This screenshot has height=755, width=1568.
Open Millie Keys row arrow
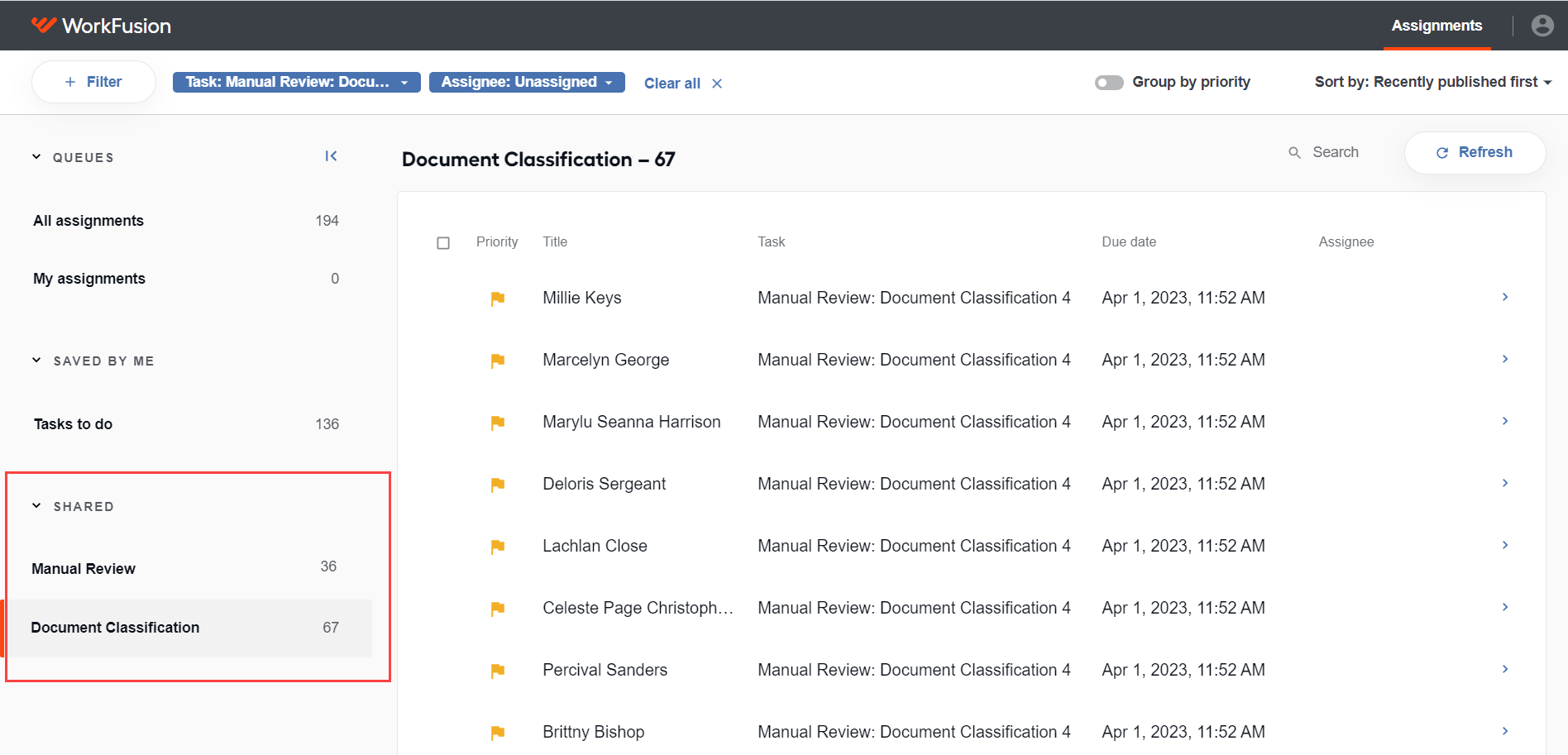(1505, 297)
